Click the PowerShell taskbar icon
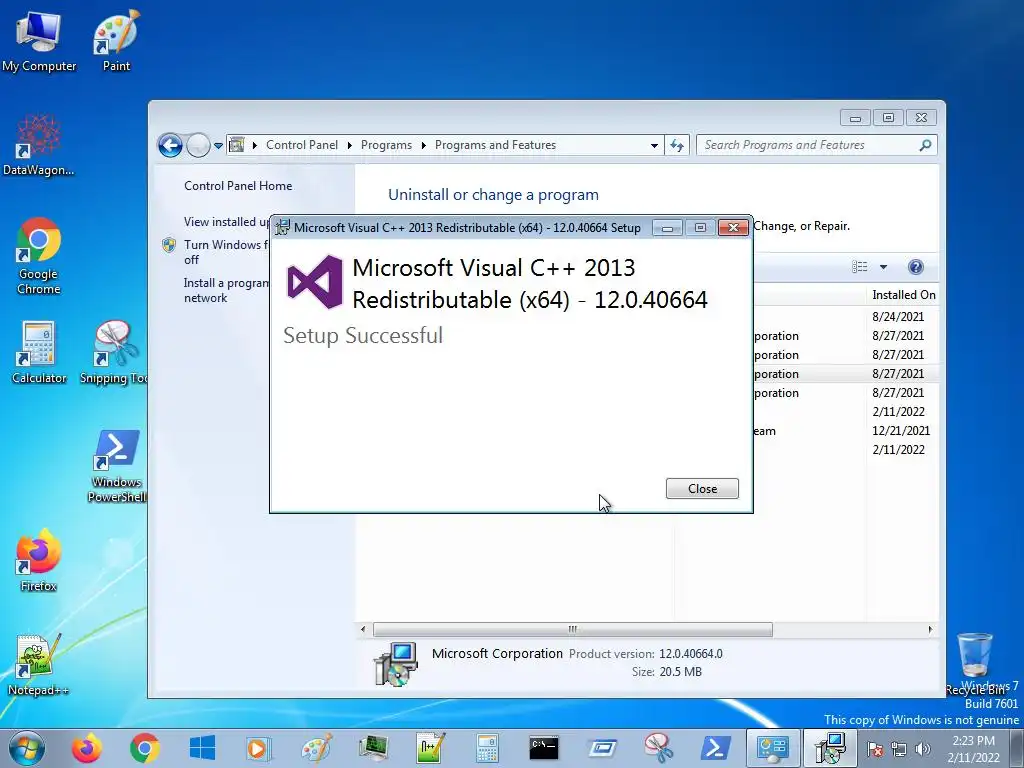The height and width of the screenshot is (768, 1024). click(x=716, y=748)
